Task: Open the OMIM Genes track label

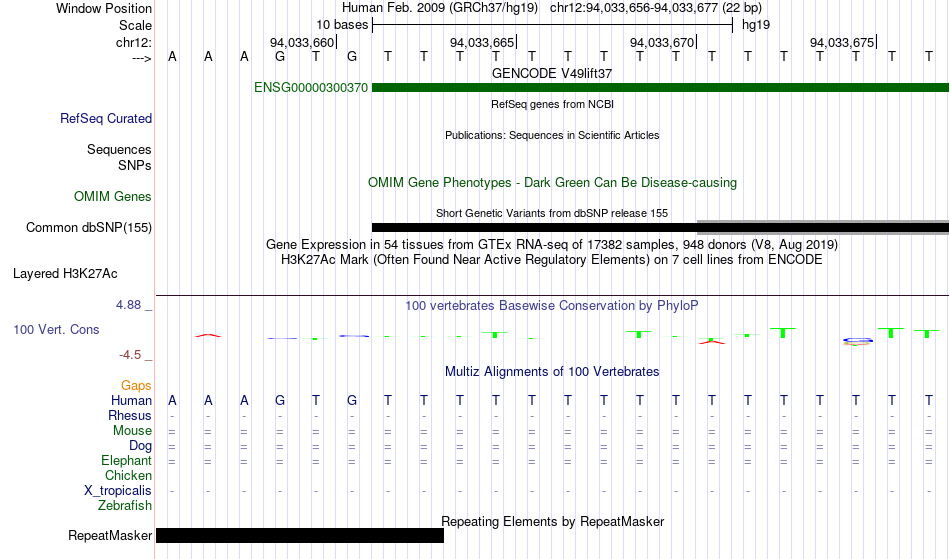Action: pyautogui.click(x=113, y=197)
